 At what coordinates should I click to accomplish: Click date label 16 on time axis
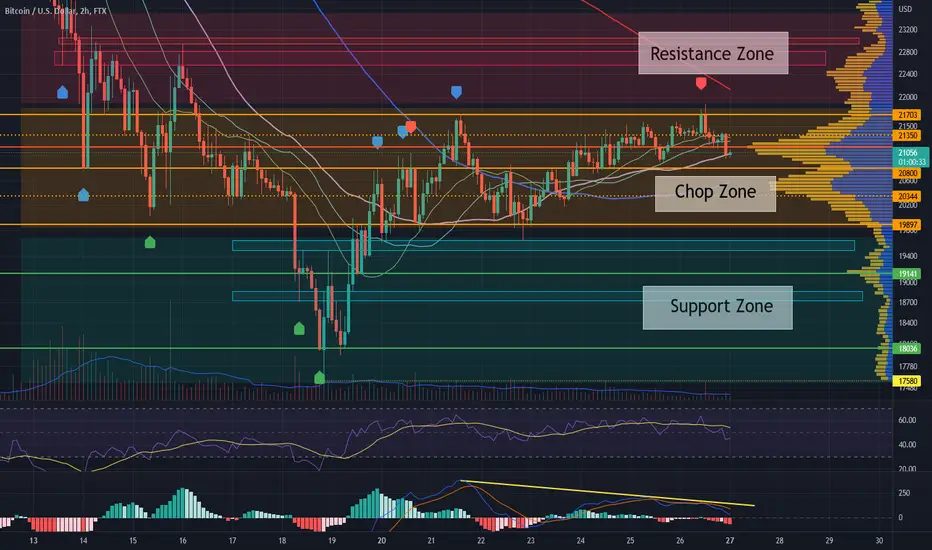tap(182, 540)
